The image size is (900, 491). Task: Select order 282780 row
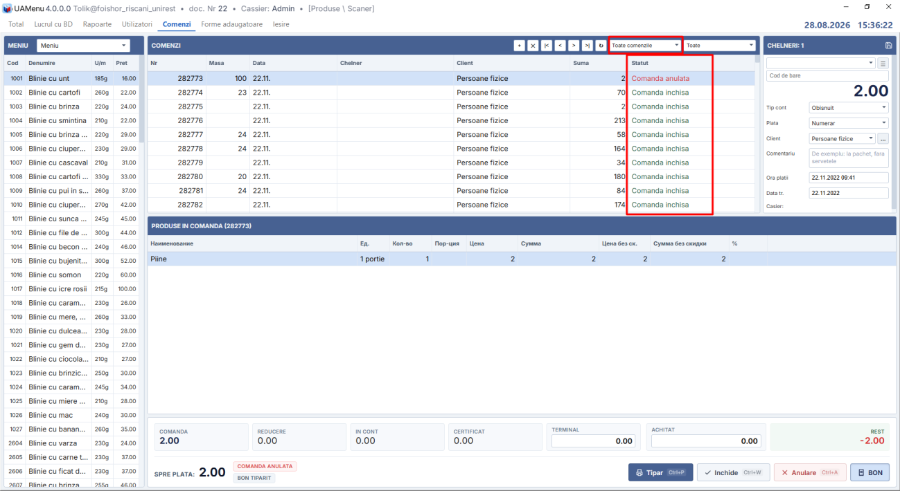pos(451,176)
